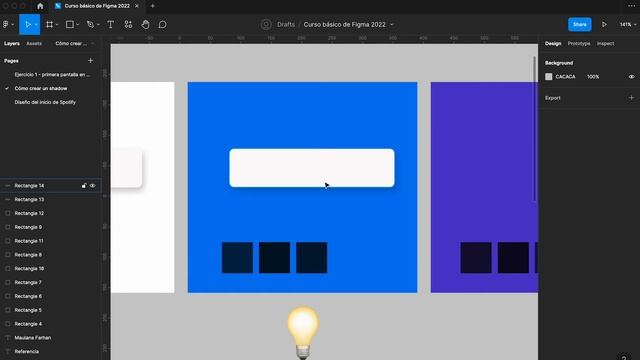Select the Text tool
The width and height of the screenshot is (640, 360).
[111, 24]
